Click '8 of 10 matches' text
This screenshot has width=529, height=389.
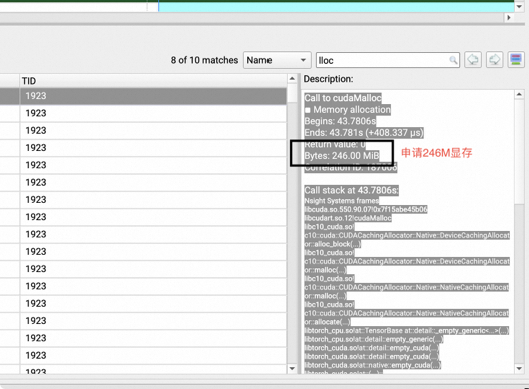[x=204, y=60]
